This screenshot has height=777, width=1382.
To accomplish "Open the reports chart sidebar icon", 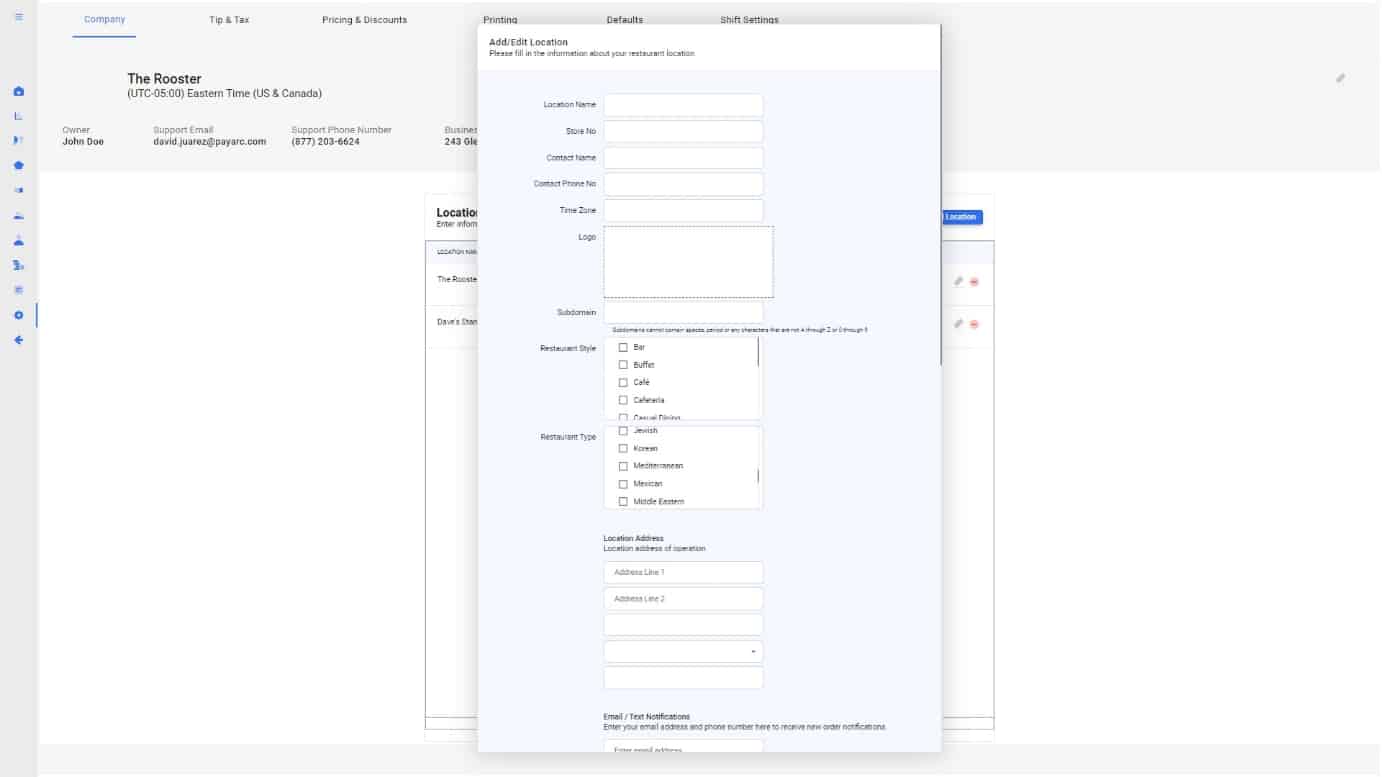I will 18,116.
